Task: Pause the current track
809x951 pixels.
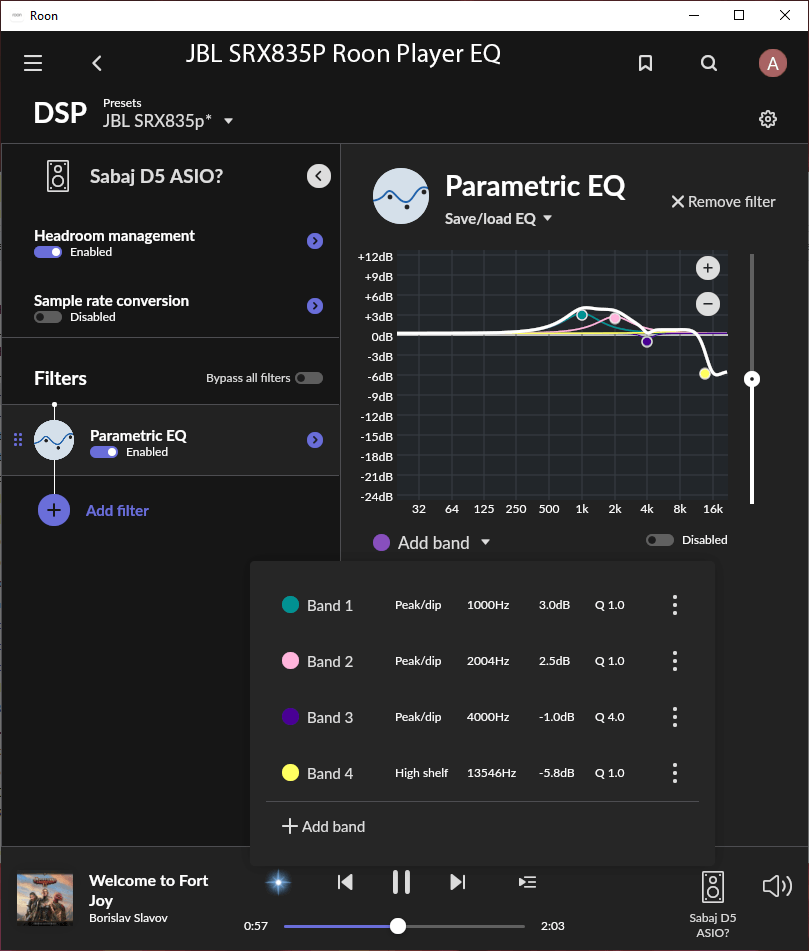Action: [x=401, y=882]
